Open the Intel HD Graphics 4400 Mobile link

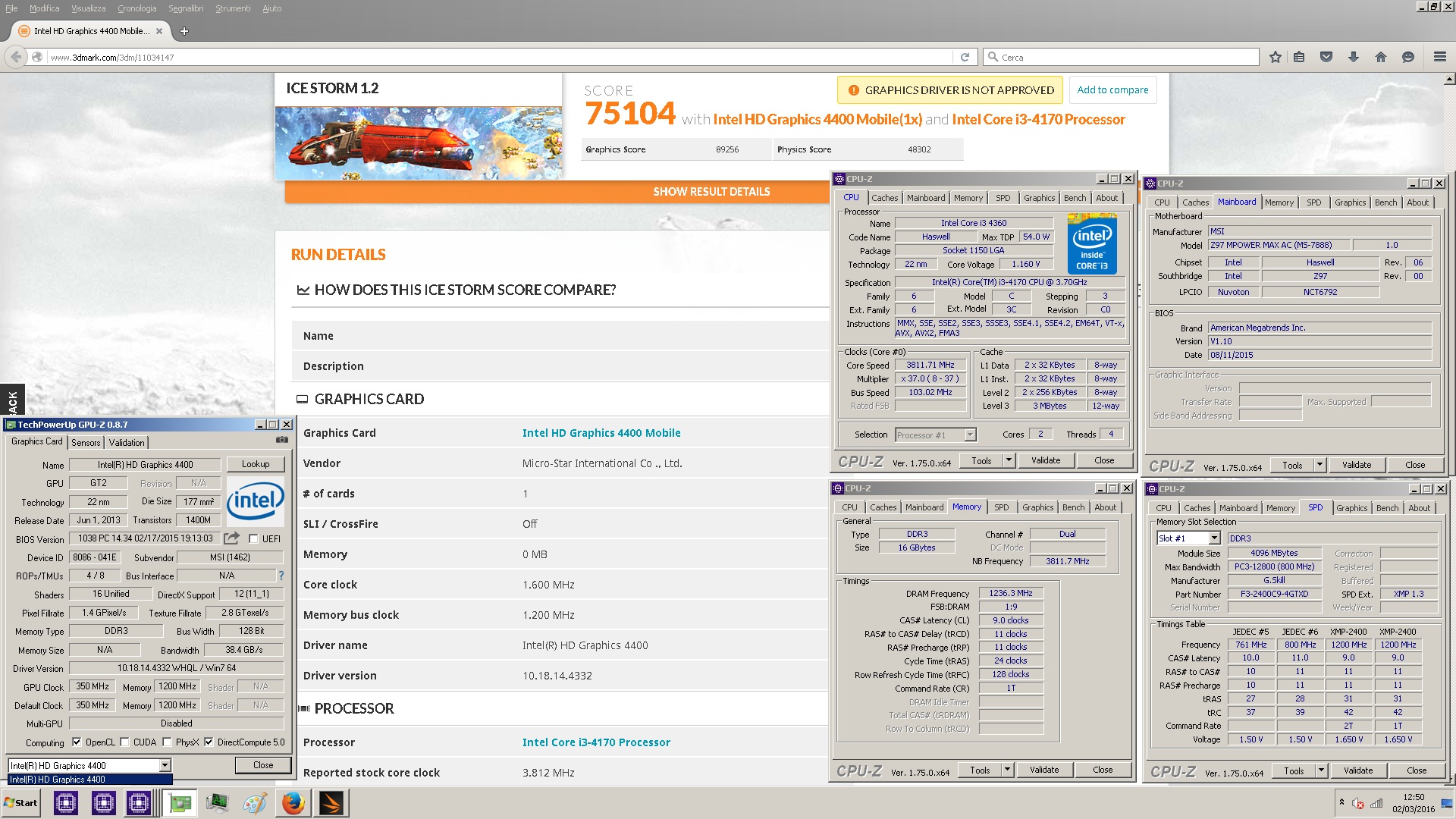601,433
